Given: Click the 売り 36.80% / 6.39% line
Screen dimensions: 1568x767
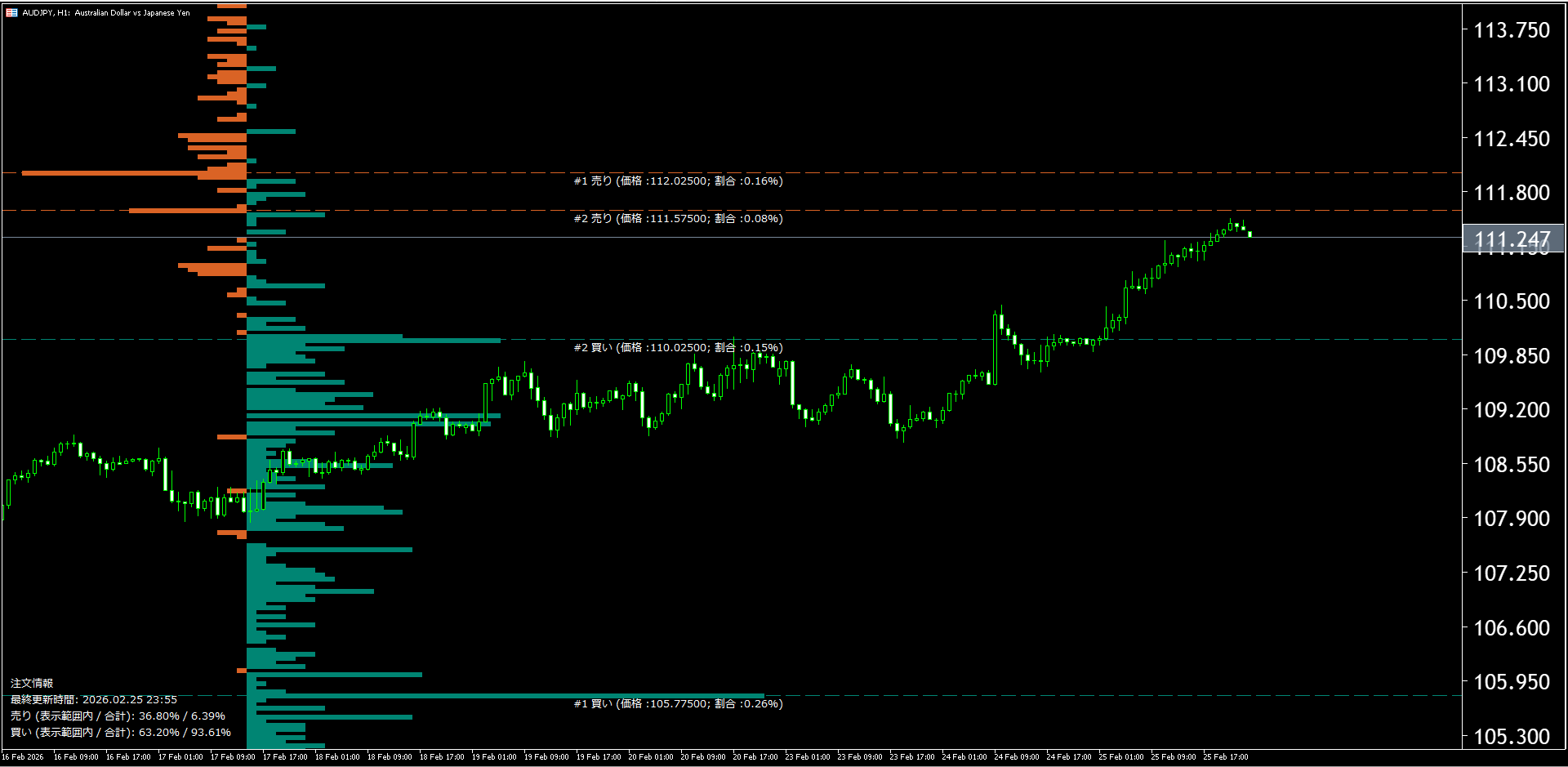Looking at the screenshot, I should (x=118, y=716).
